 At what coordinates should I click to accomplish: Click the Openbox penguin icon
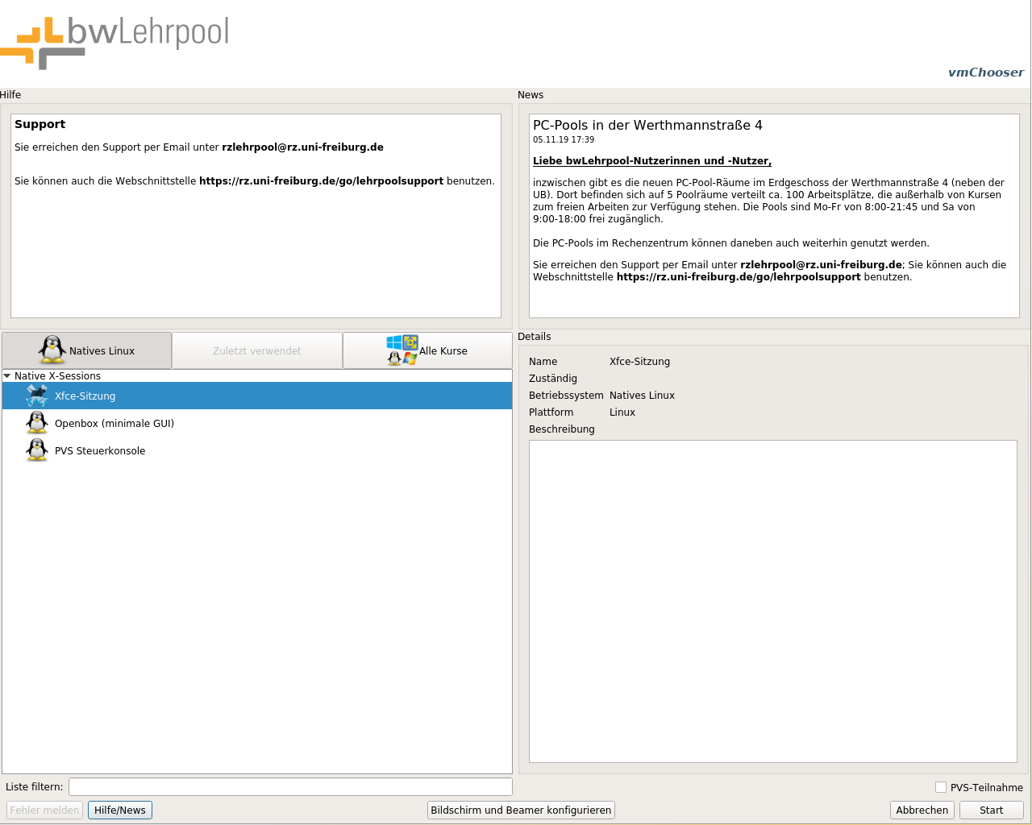pyautogui.click(x=37, y=423)
